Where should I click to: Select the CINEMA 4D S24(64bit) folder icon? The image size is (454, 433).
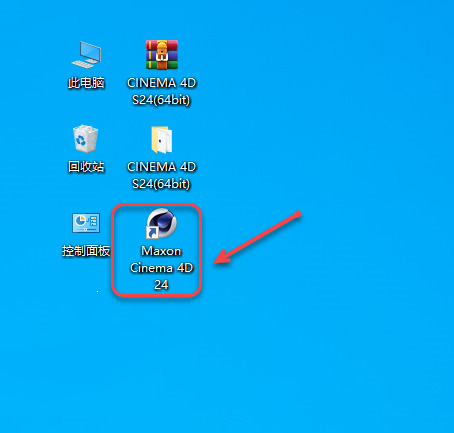162,140
